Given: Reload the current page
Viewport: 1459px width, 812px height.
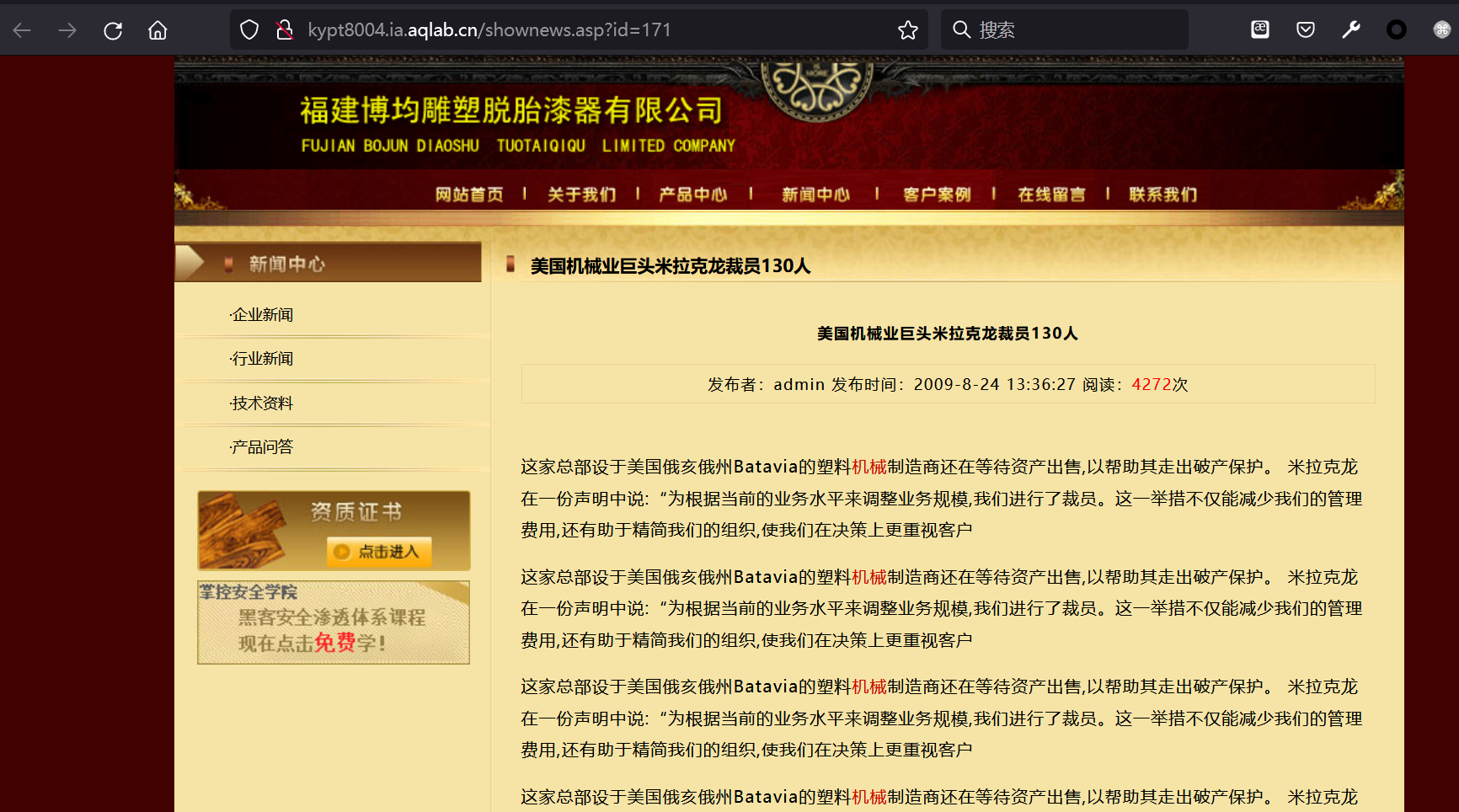Looking at the screenshot, I should click(113, 30).
